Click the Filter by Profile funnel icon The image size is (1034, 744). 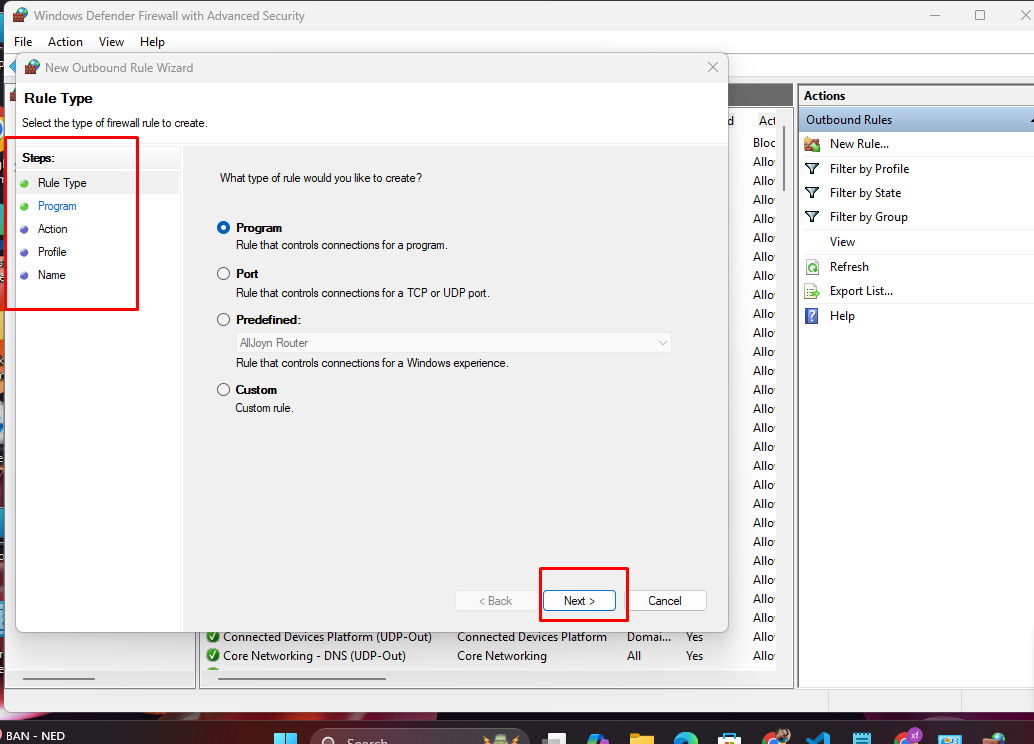point(812,169)
